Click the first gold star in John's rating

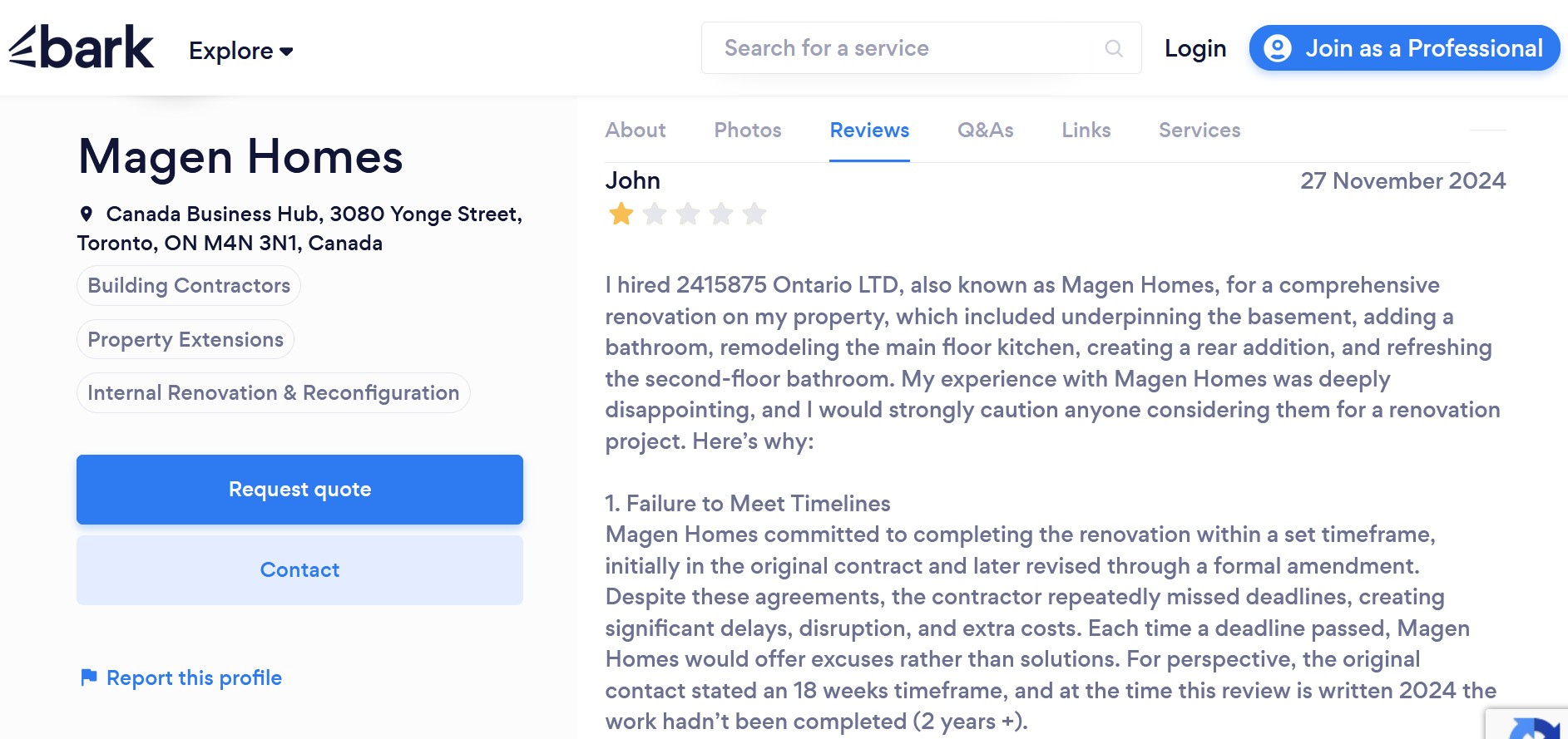(621, 214)
